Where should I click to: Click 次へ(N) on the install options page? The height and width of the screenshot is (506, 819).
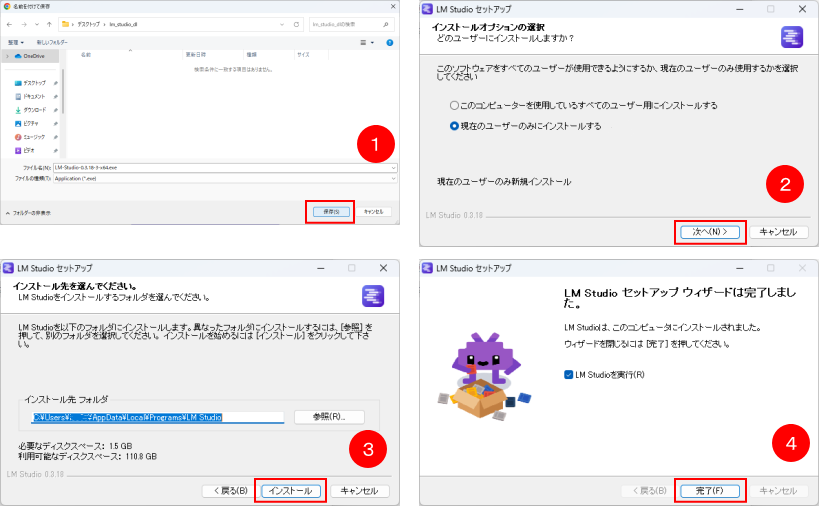point(710,232)
